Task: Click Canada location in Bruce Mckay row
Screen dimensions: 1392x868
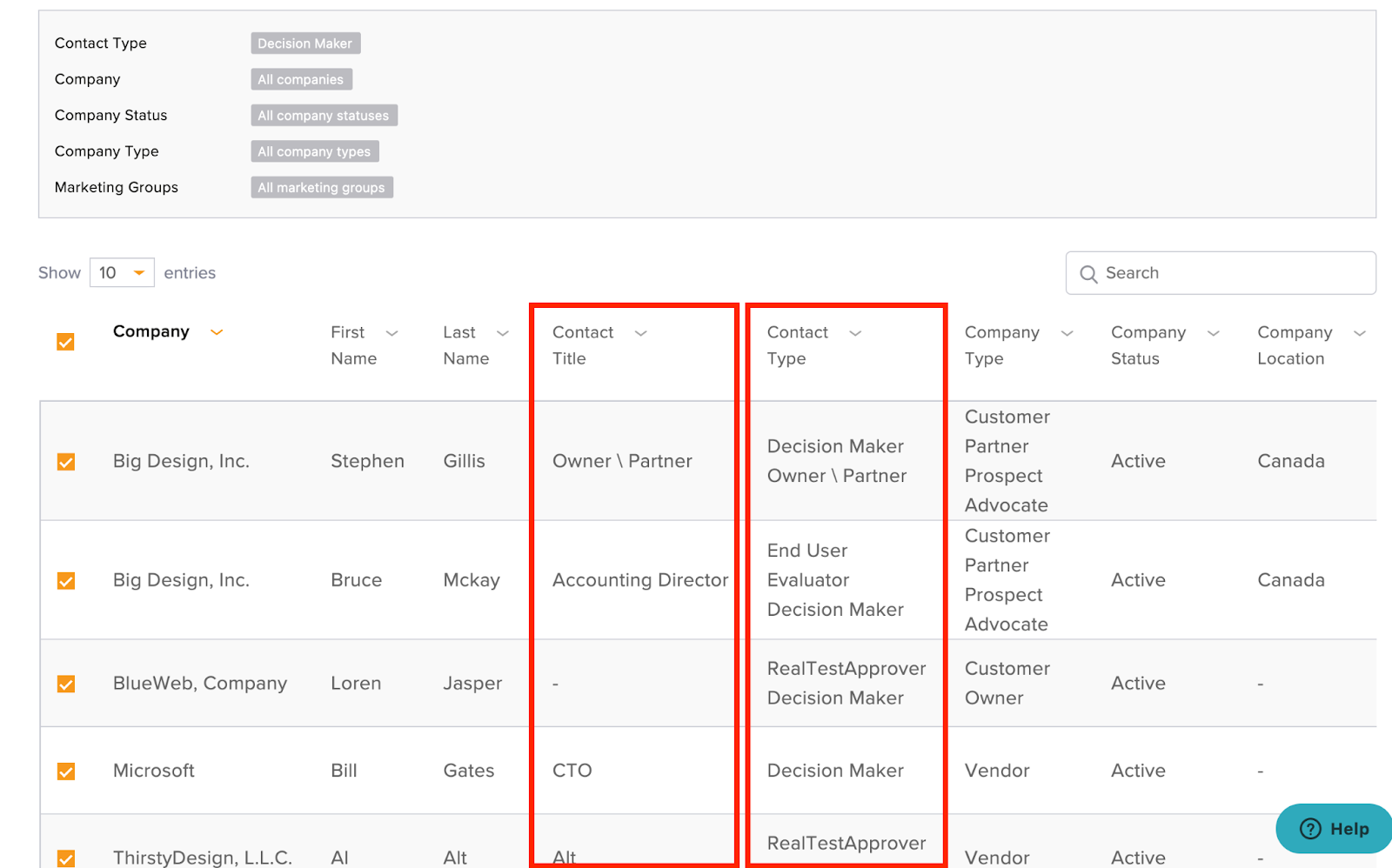Action: 1291,580
